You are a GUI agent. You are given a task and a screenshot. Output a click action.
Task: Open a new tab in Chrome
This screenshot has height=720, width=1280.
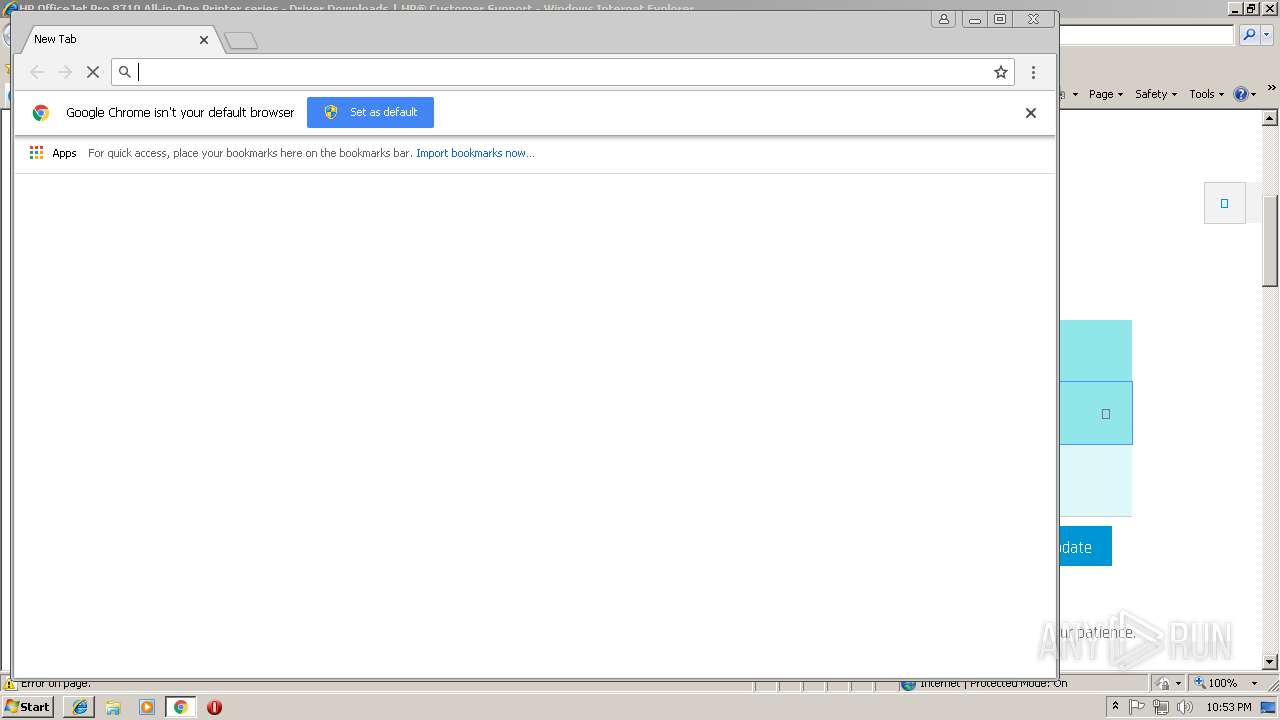tap(241, 41)
